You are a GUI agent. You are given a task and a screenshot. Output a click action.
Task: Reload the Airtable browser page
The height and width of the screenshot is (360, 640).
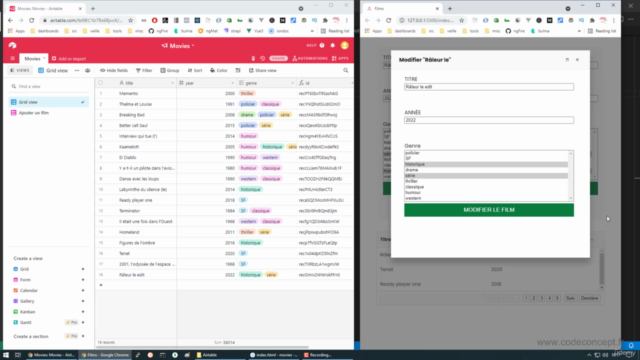pyautogui.click(x=31, y=20)
